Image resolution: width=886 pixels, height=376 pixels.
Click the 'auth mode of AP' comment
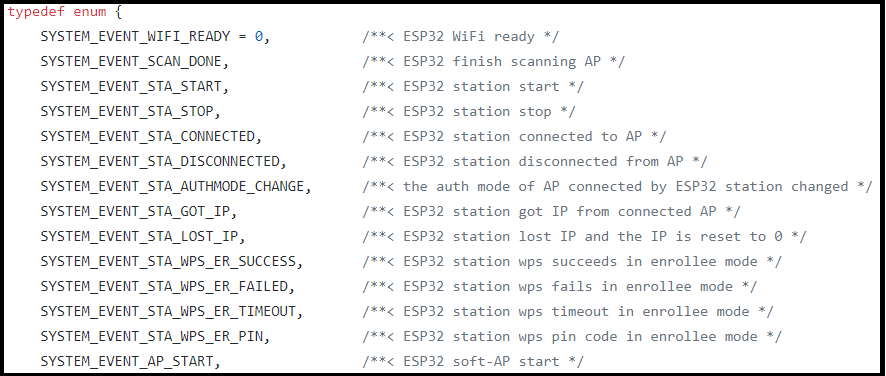pos(618,187)
